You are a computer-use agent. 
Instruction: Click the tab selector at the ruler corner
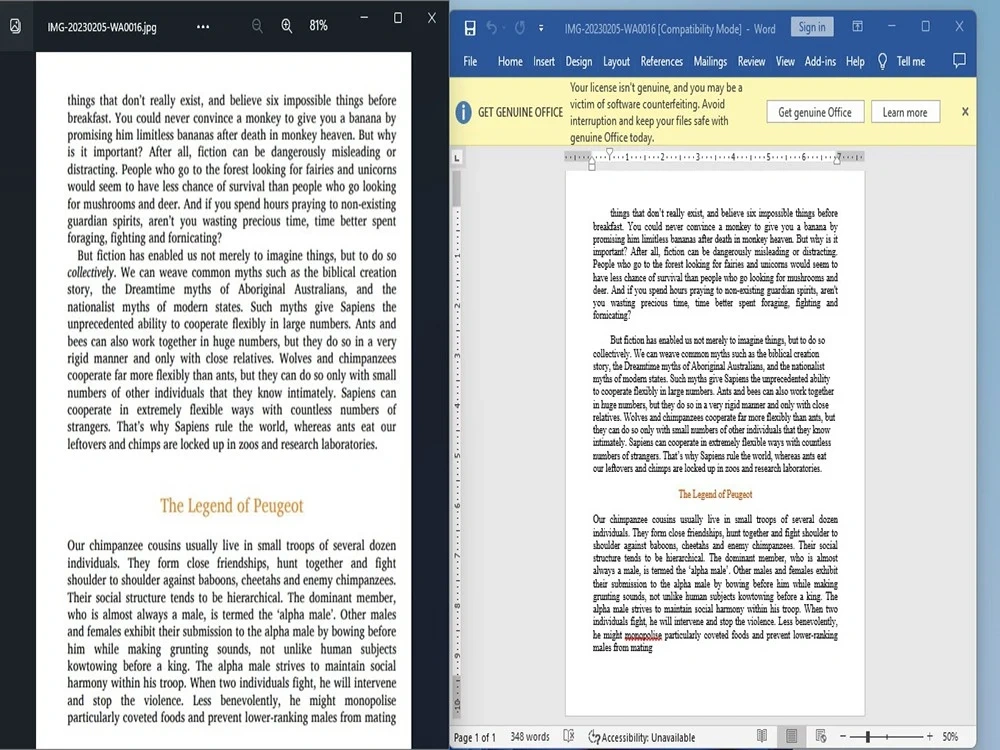pyautogui.click(x=457, y=158)
